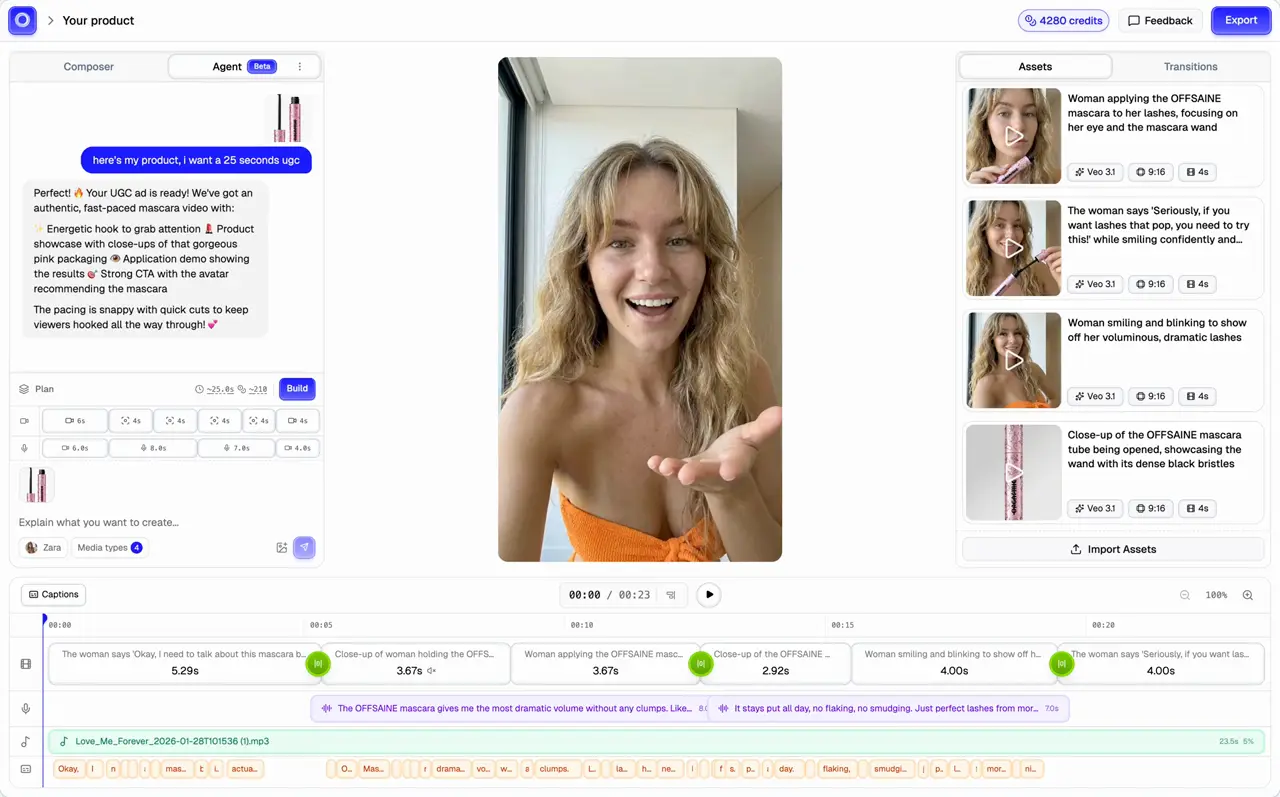Toggle the Captions button
Viewport: 1280px width, 797px height.
click(54, 595)
